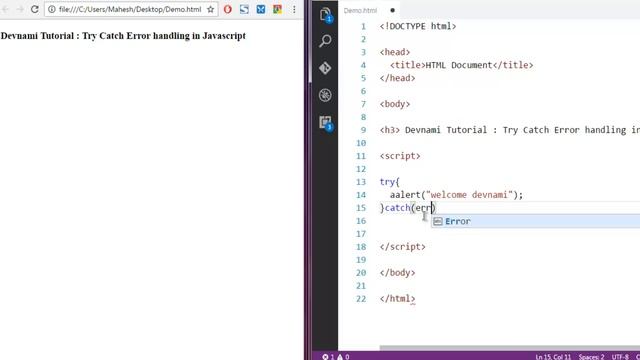Open the Debug view in activity bar
640x360 pixels.
pyautogui.click(x=325, y=95)
